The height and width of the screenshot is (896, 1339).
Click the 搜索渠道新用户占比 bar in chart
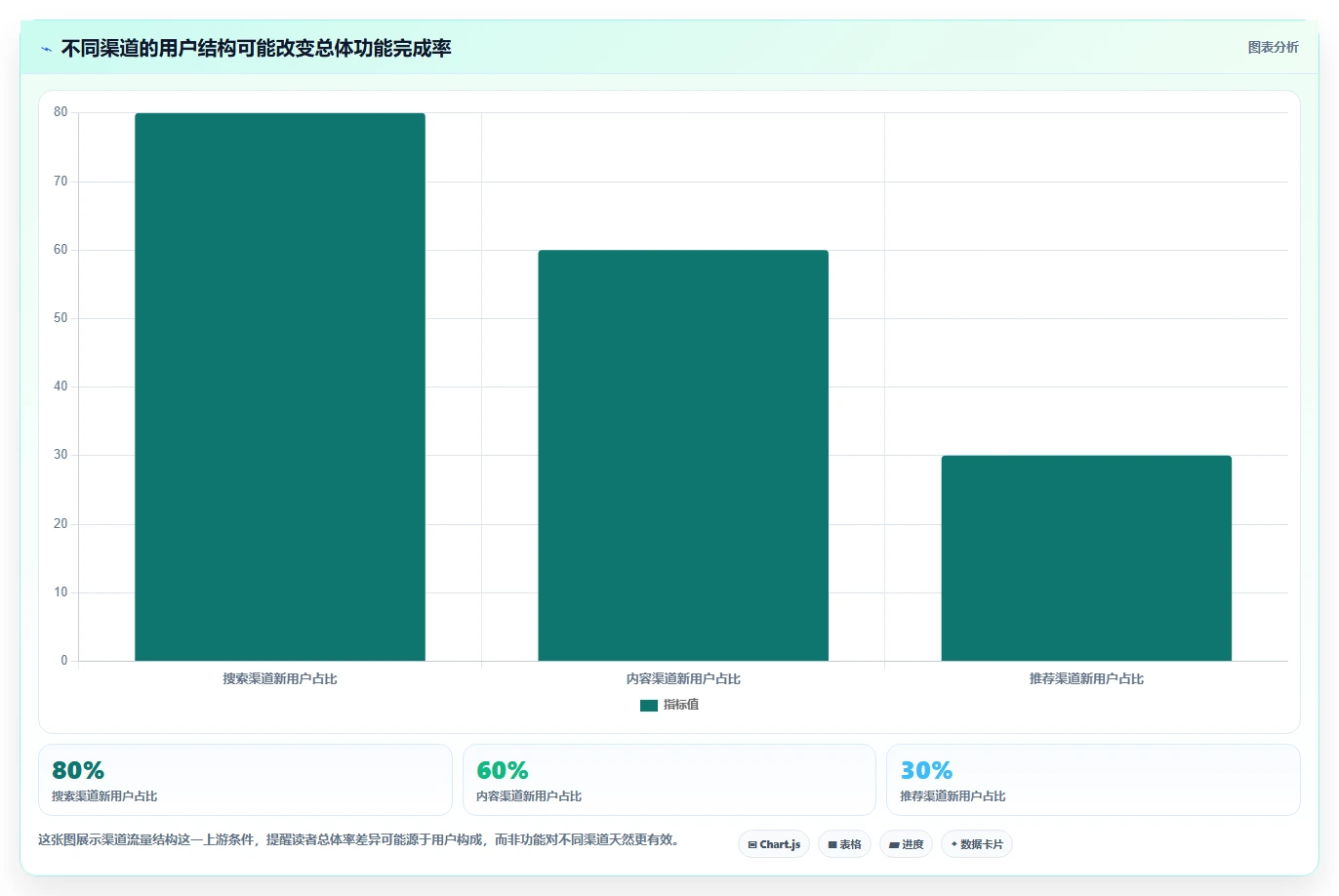point(280,387)
